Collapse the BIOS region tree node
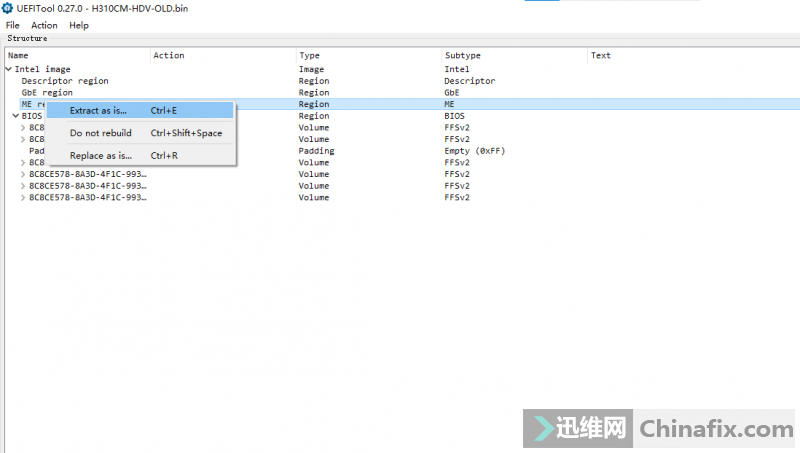The height and width of the screenshot is (453, 800). 16,116
